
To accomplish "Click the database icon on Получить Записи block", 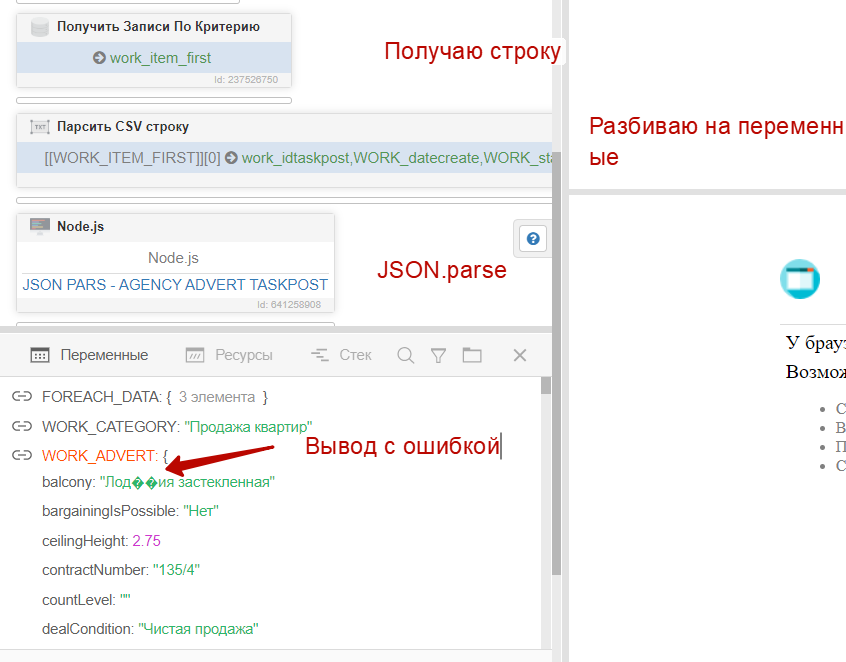I will coord(39,27).
